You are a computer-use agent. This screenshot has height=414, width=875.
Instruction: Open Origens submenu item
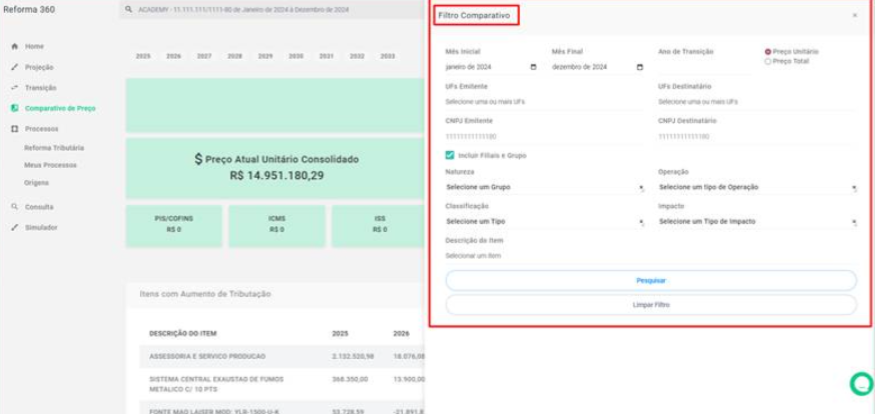coord(36,183)
